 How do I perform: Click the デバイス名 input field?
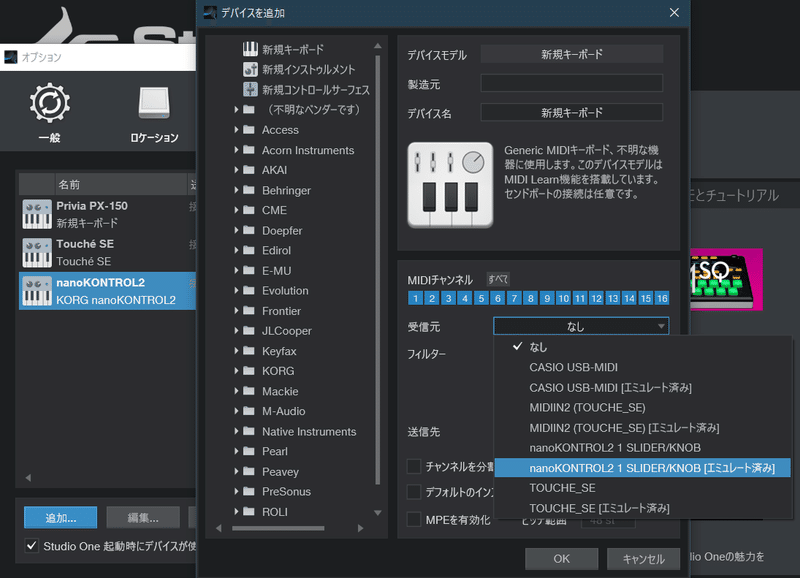[x=571, y=113]
